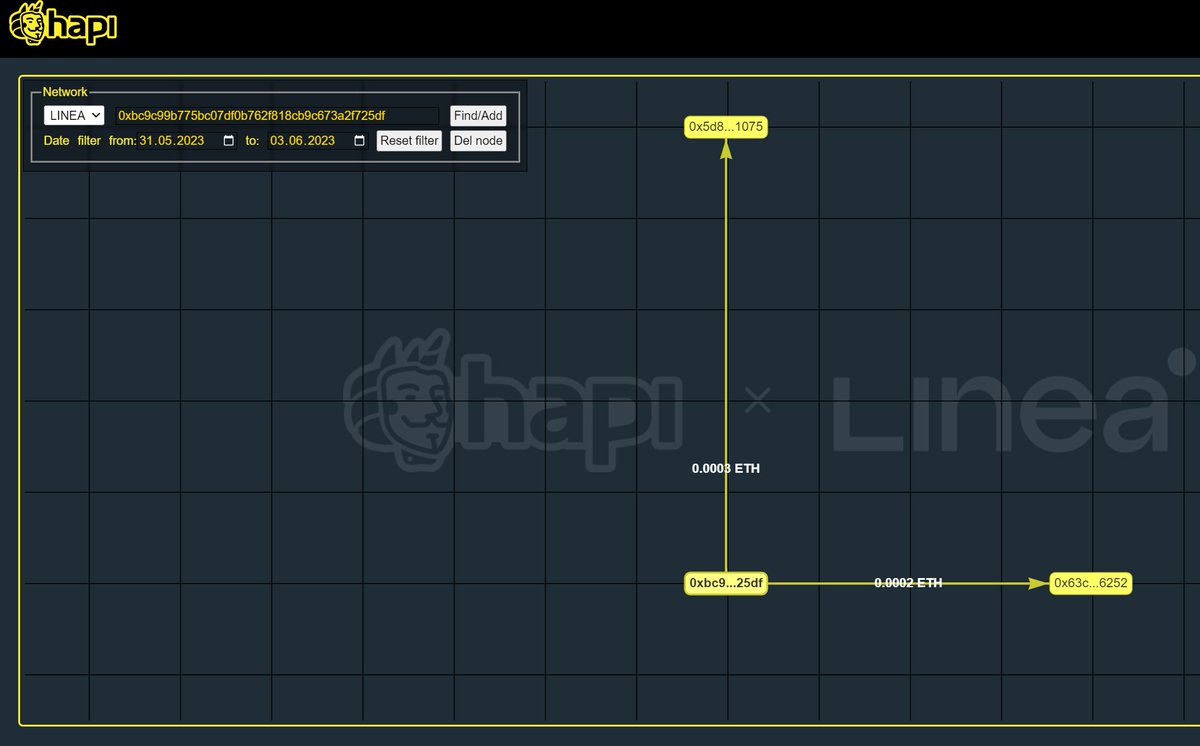The image size is (1200, 746).
Task: Open the LINEA network dropdown
Action: coord(74,116)
